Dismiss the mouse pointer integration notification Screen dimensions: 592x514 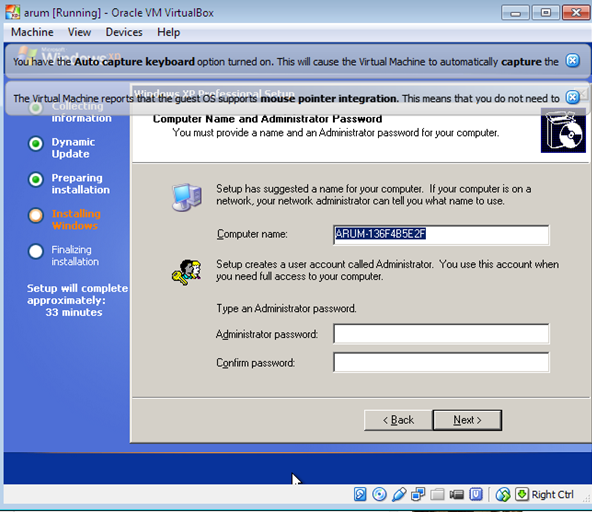(572, 97)
